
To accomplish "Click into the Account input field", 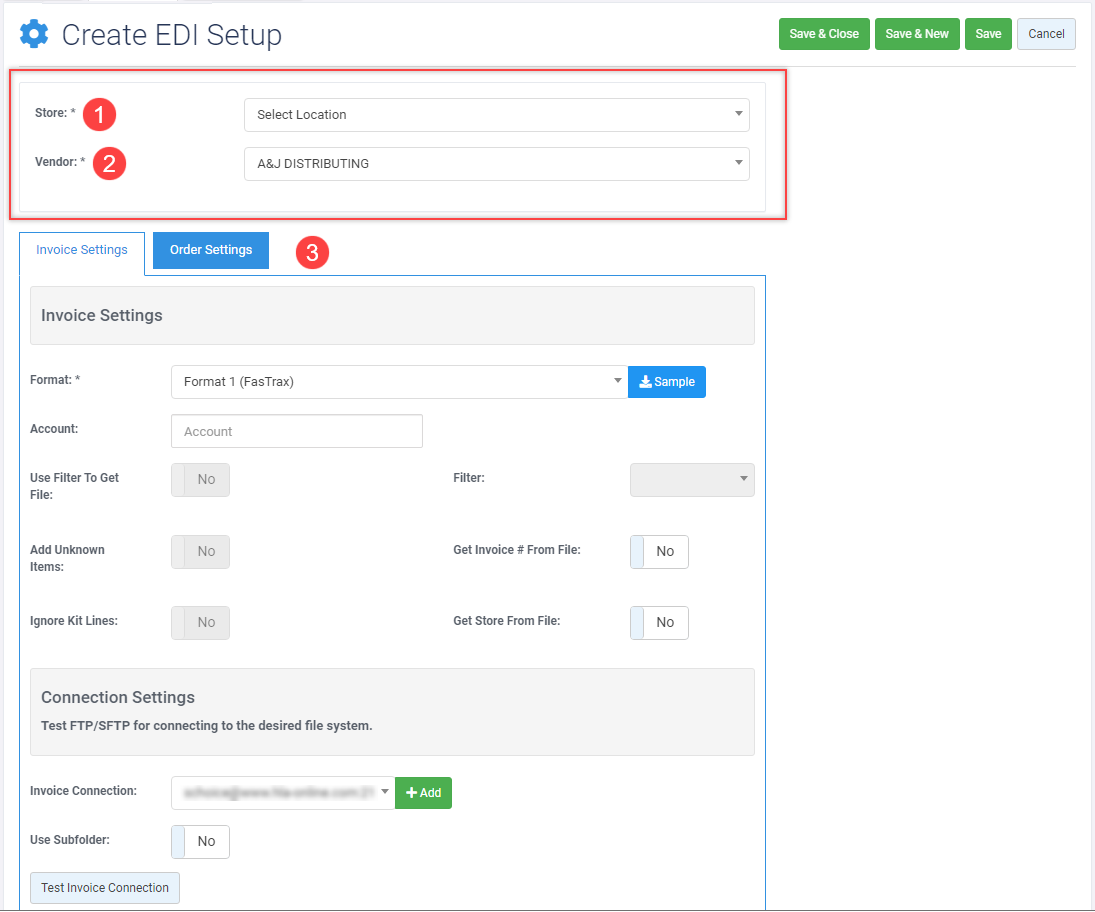I will point(297,431).
